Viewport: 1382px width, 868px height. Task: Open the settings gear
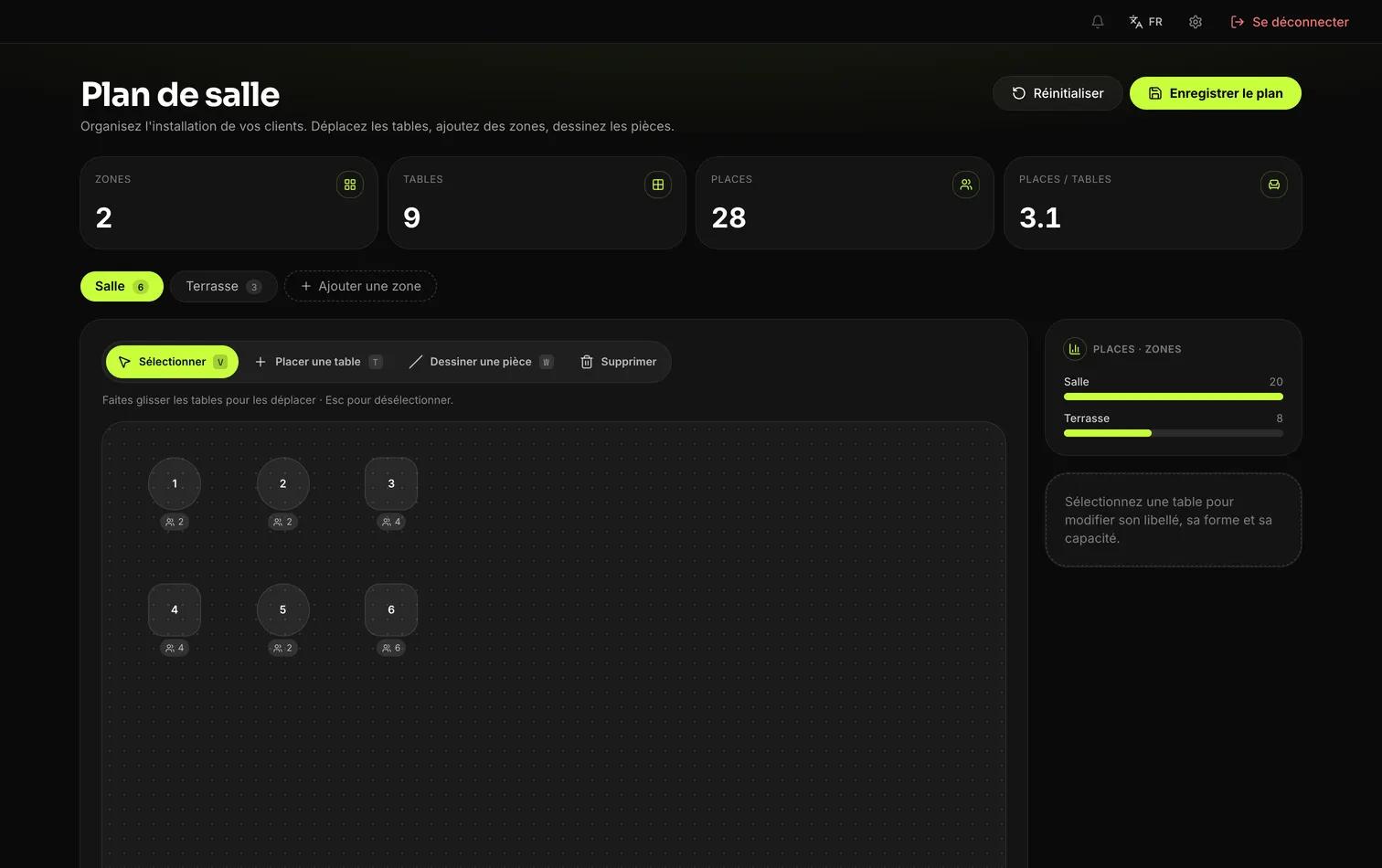pyautogui.click(x=1196, y=22)
